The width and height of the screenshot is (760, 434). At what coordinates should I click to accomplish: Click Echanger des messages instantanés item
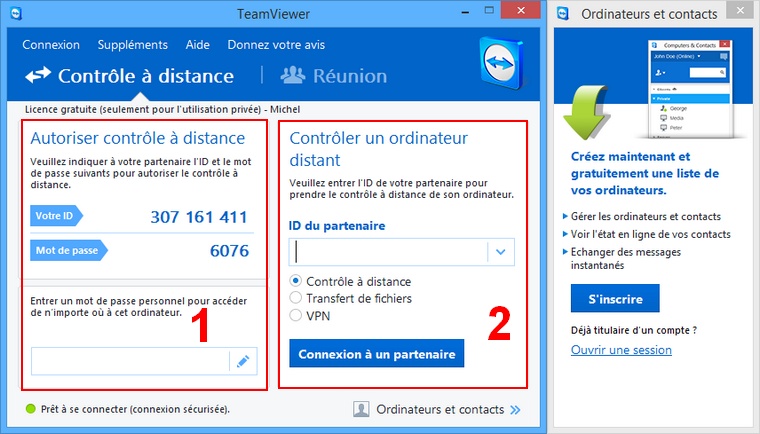click(x=626, y=258)
